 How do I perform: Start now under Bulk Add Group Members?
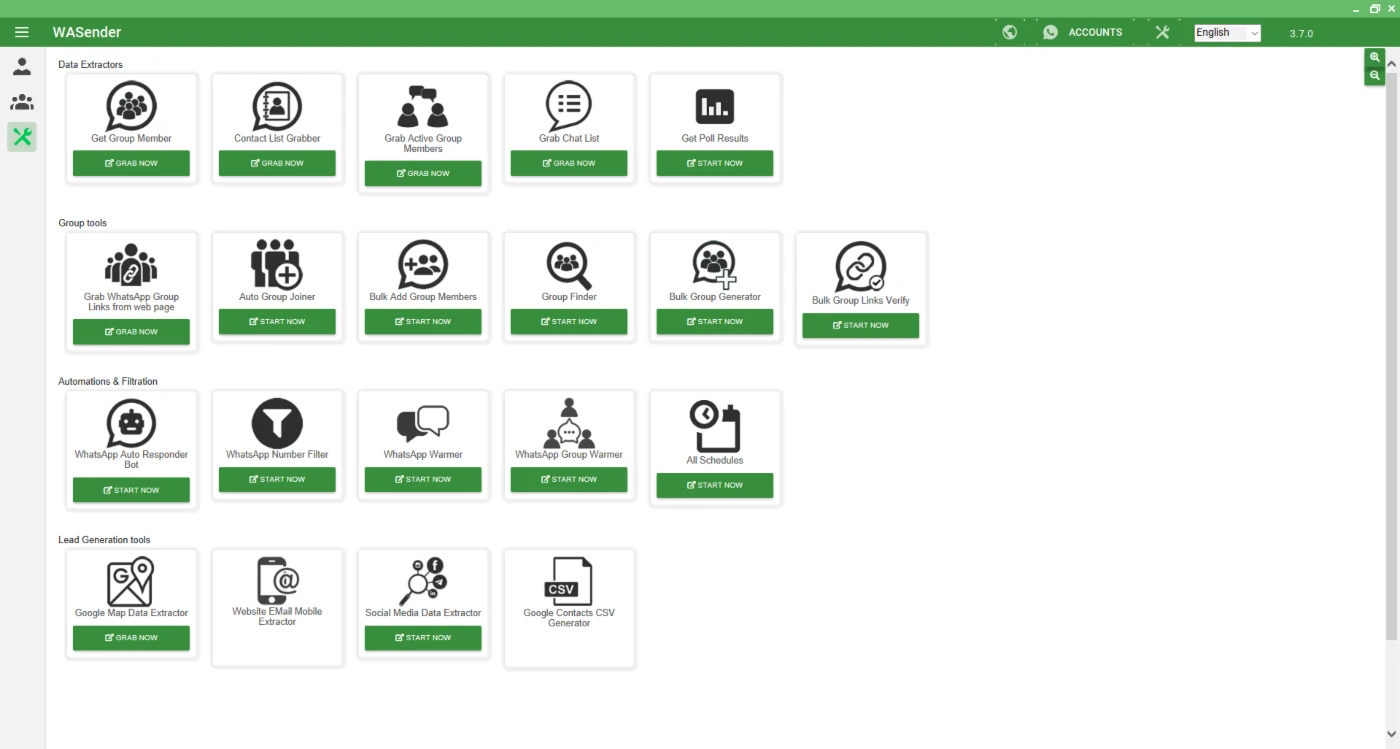(x=423, y=321)
